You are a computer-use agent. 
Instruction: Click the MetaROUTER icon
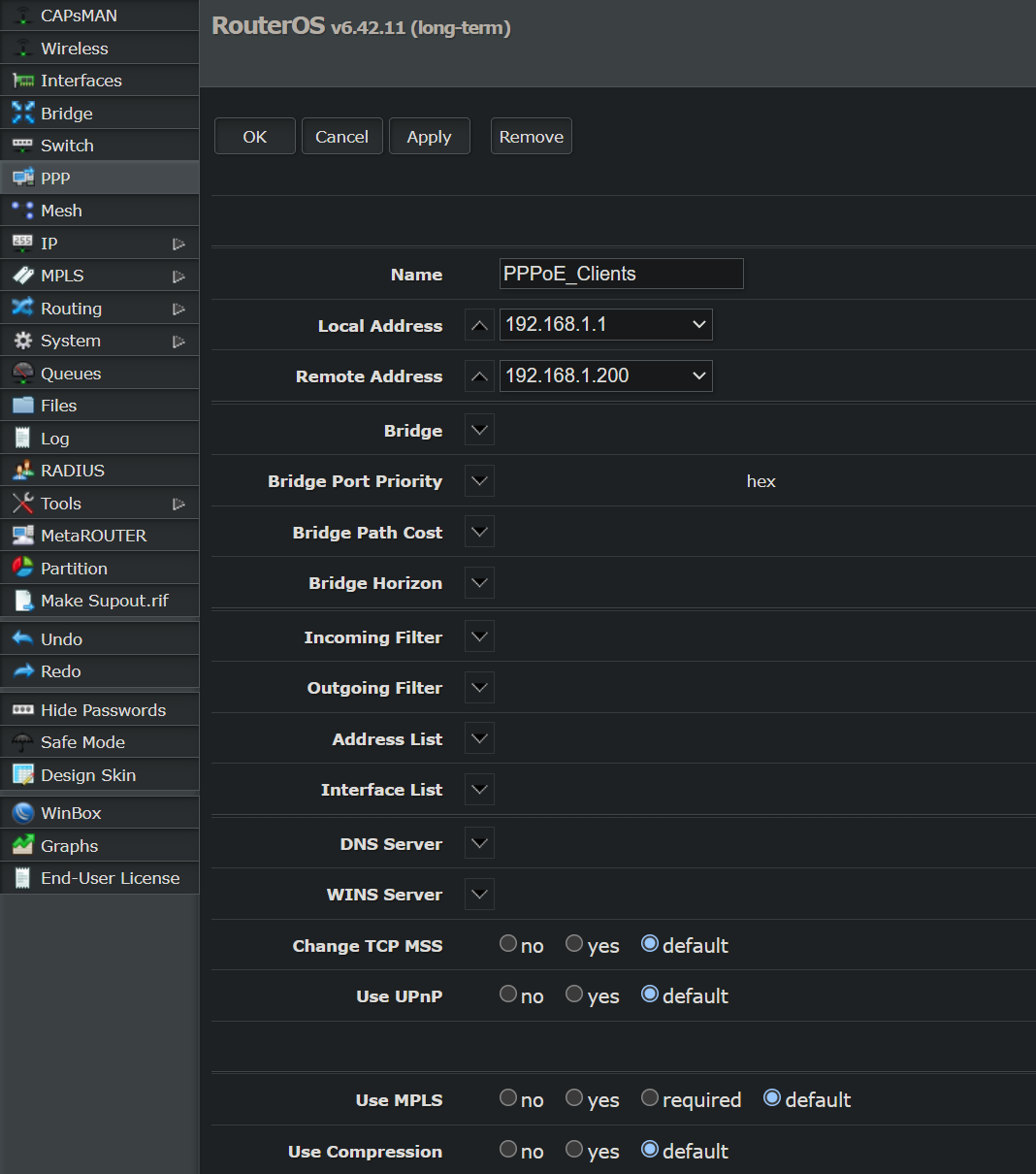point(23,536)
